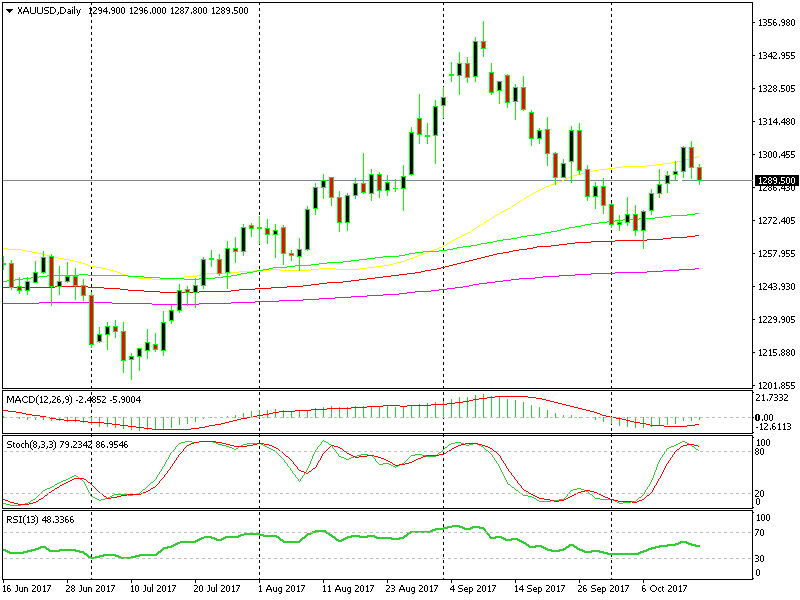The height and width of the screenshot is (600, 800).
Task: Select price axis value 1356.980
Action: tap(777, 22)
